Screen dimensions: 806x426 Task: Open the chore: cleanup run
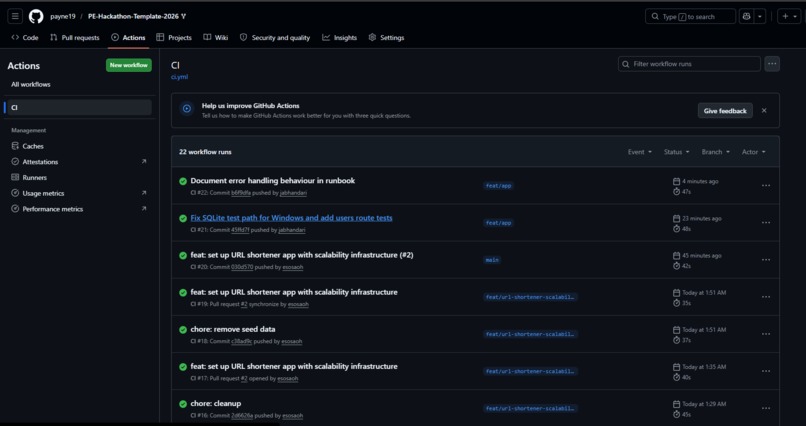[215, 403]
